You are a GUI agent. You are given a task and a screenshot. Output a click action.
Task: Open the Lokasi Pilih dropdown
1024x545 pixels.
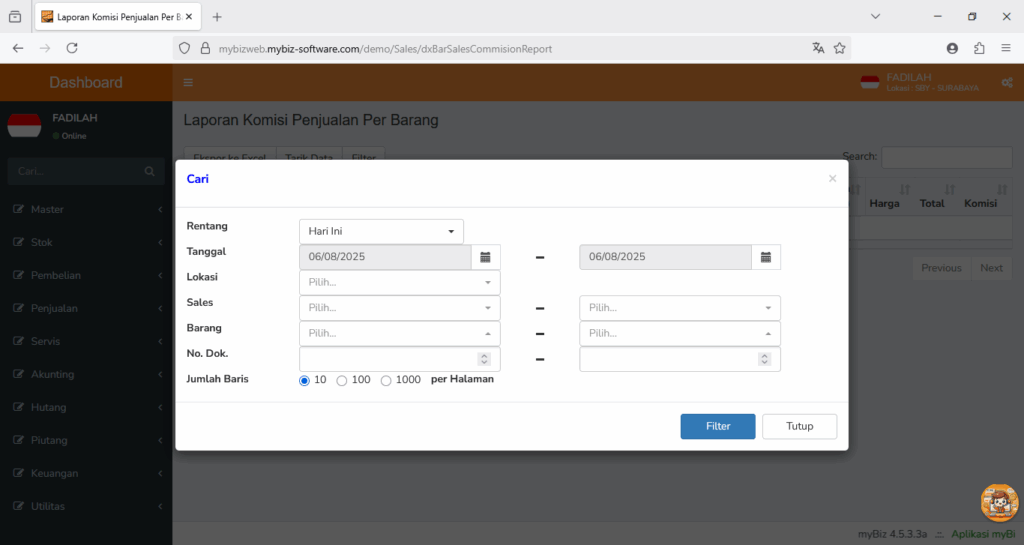pos(400,283)
